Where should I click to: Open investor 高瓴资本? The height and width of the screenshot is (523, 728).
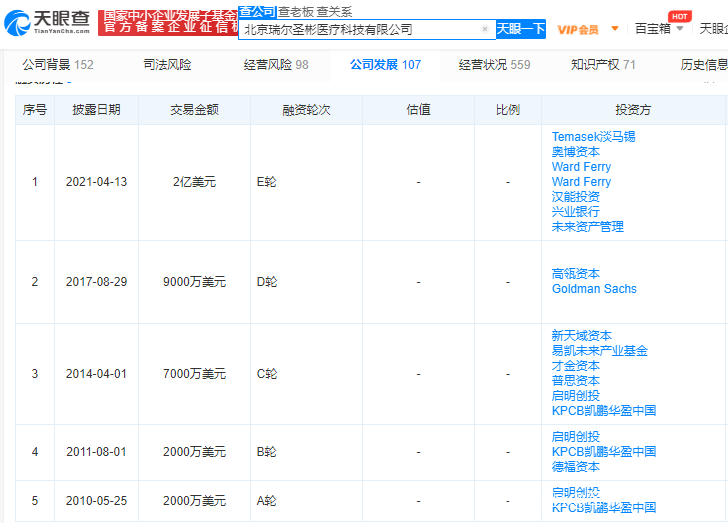click(576, 274)
